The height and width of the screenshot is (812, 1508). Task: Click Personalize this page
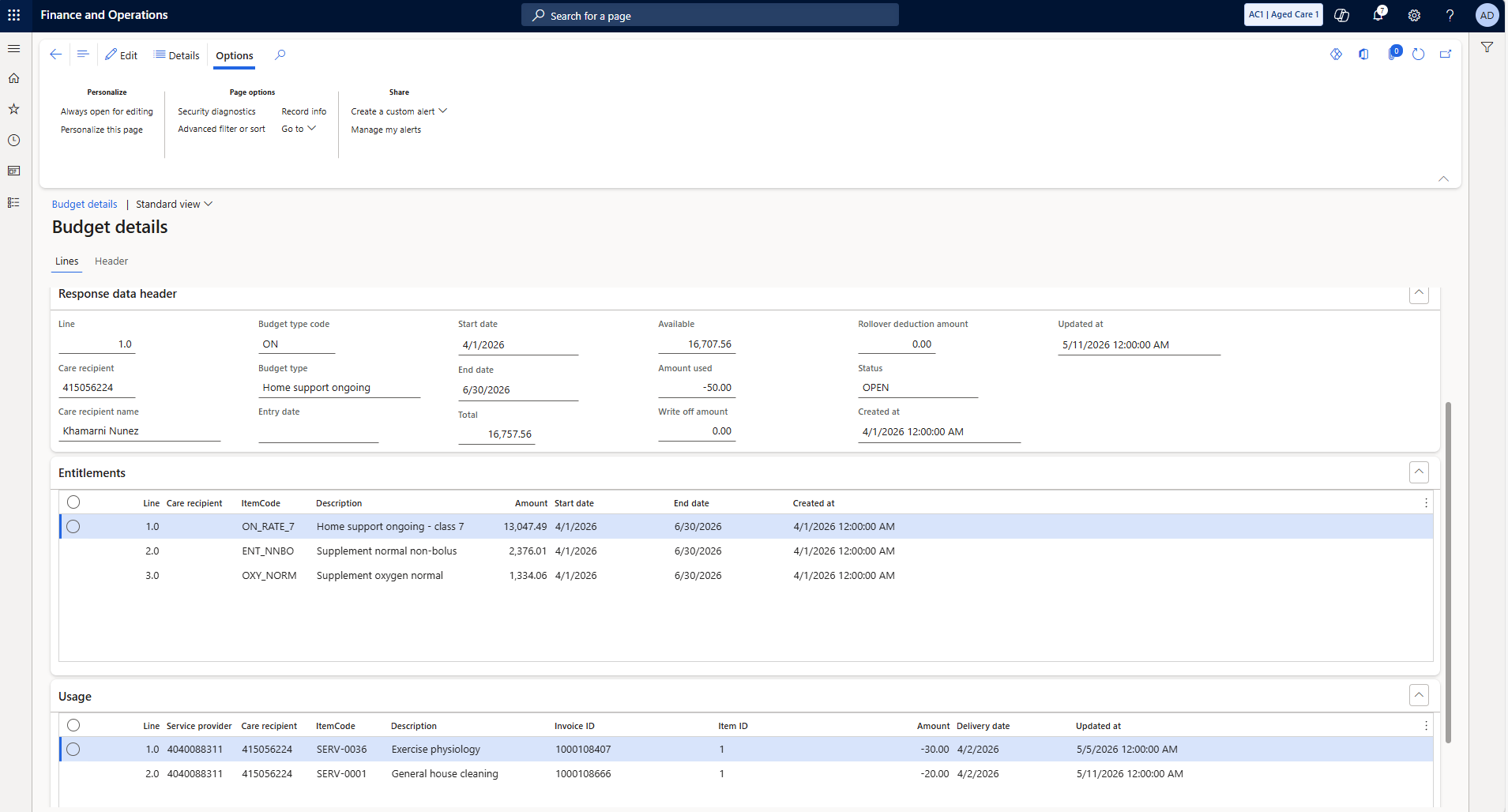tap(102, 130)
